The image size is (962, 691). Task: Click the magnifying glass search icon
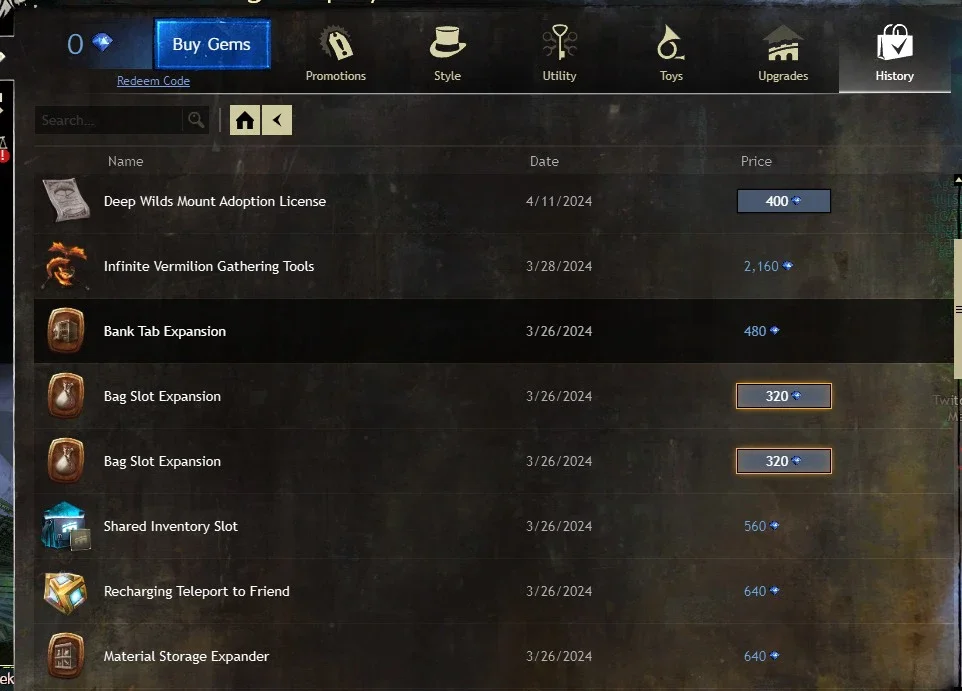[196, 120]
